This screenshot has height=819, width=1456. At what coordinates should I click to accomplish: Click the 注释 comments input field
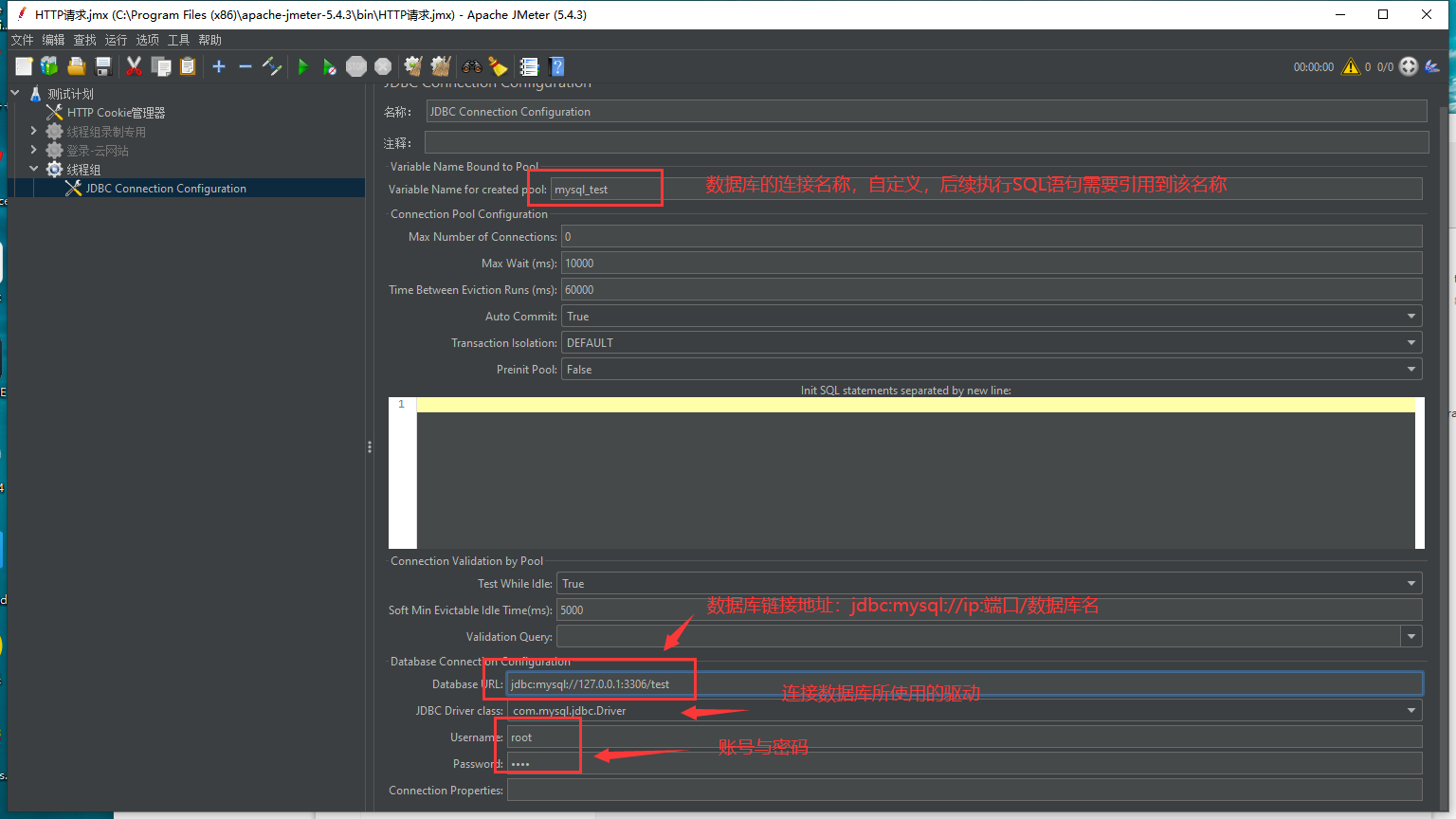tap(926, 142)
